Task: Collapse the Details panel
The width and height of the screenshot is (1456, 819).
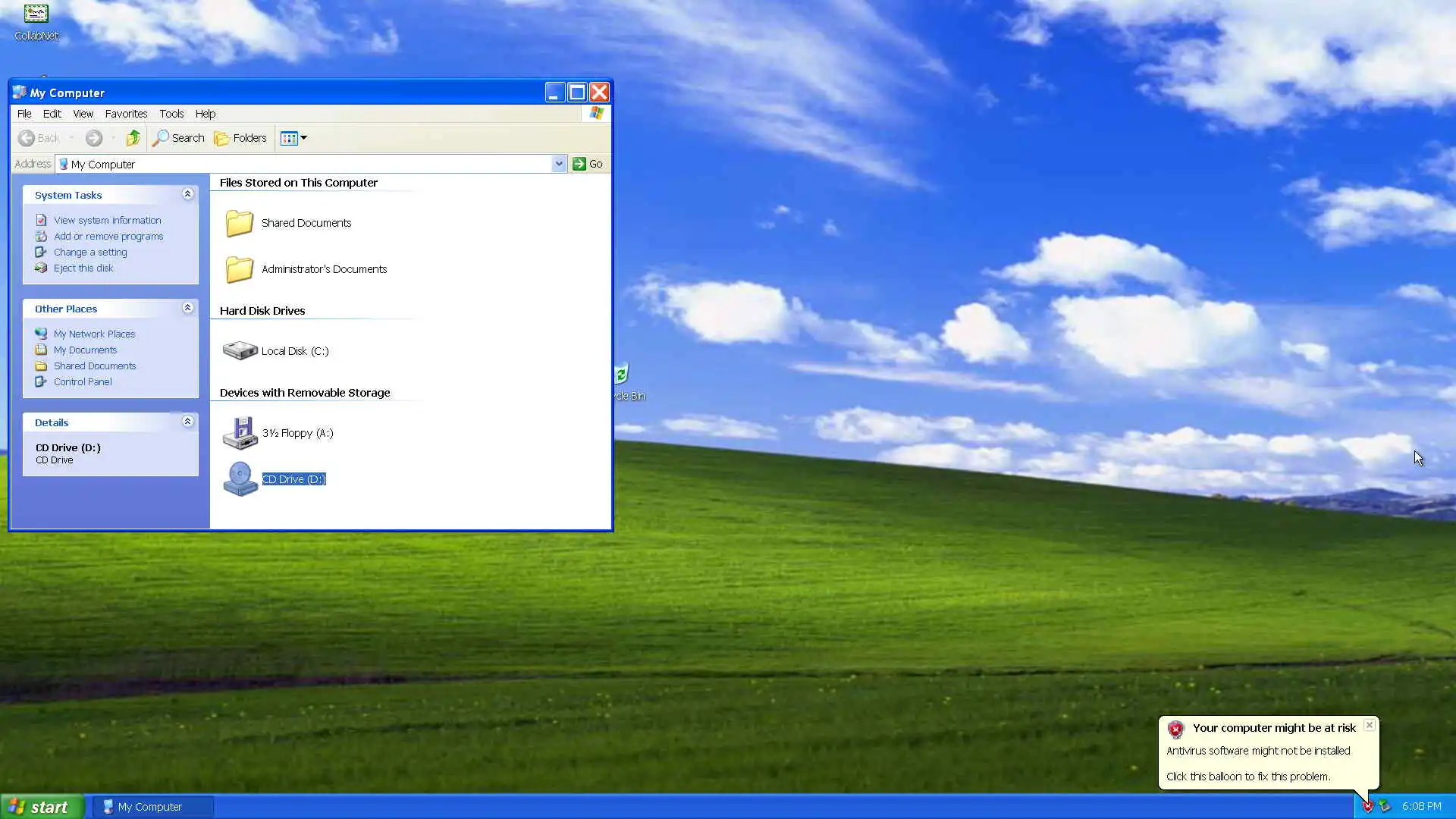Action: [187, 422]
